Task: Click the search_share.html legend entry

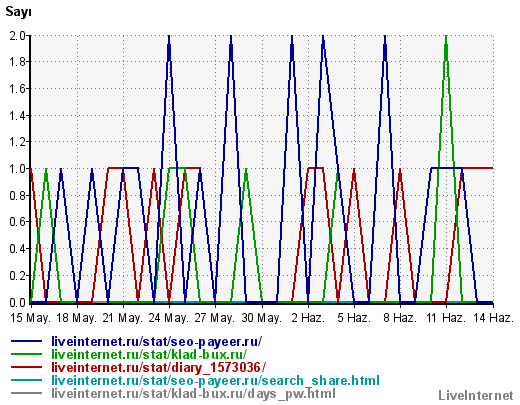Action: (215, 381)
